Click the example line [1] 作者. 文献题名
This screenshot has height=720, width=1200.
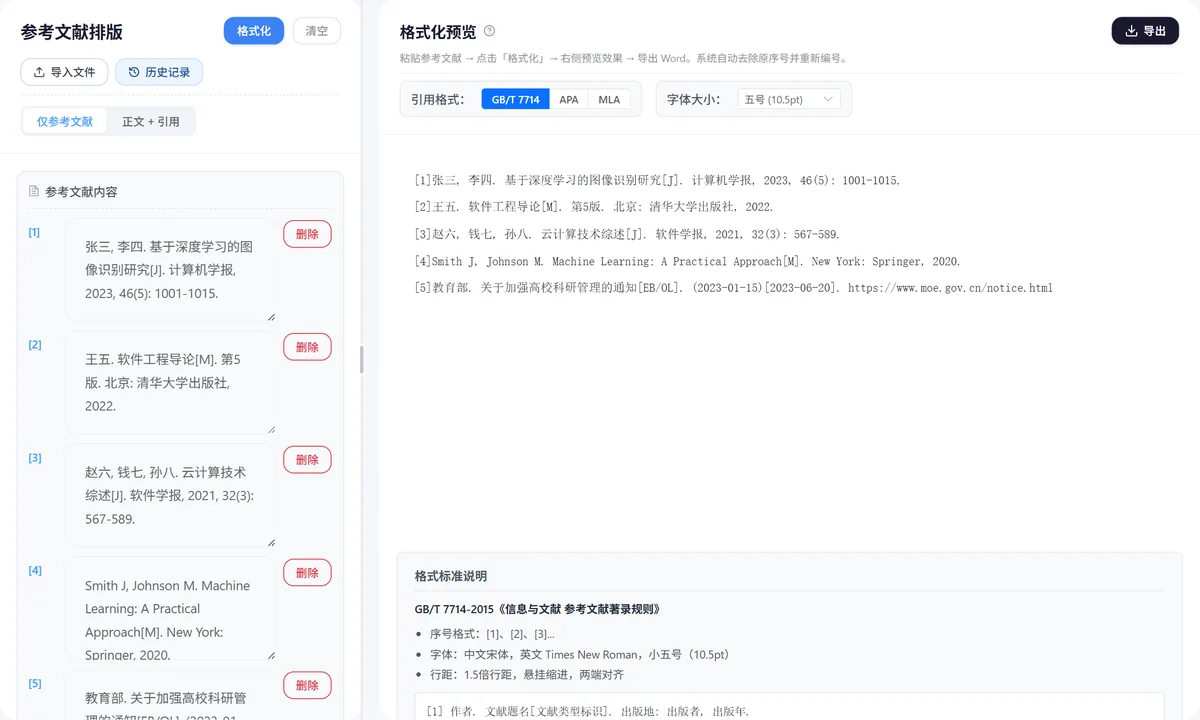[587, 711]
